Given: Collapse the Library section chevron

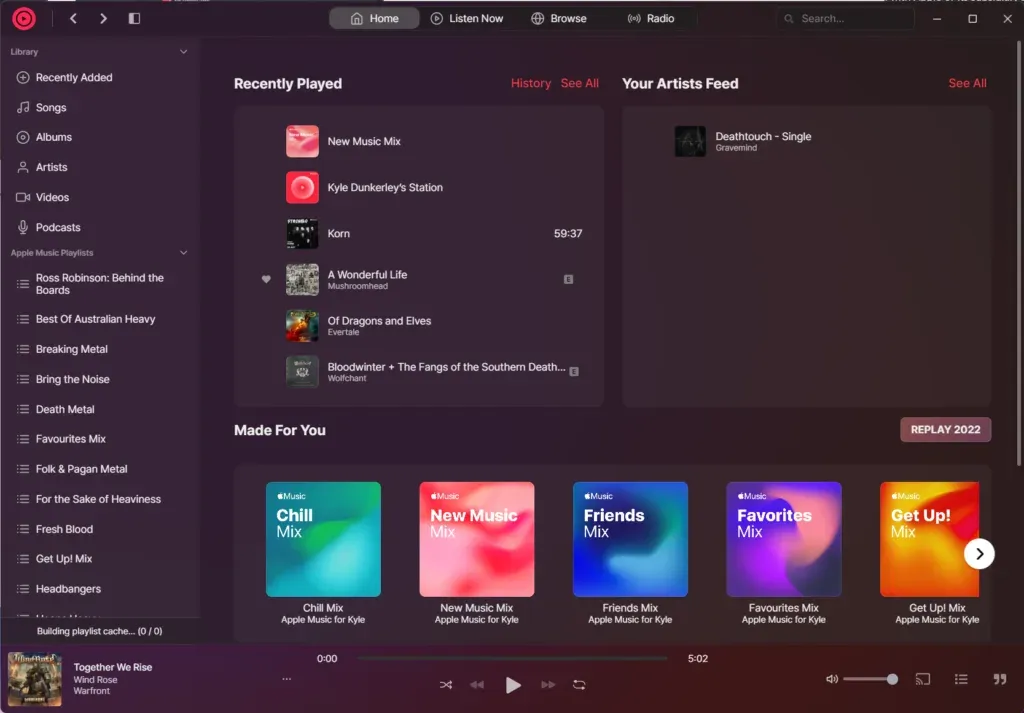Looking at the screenshot, I should tap(184, 52).
